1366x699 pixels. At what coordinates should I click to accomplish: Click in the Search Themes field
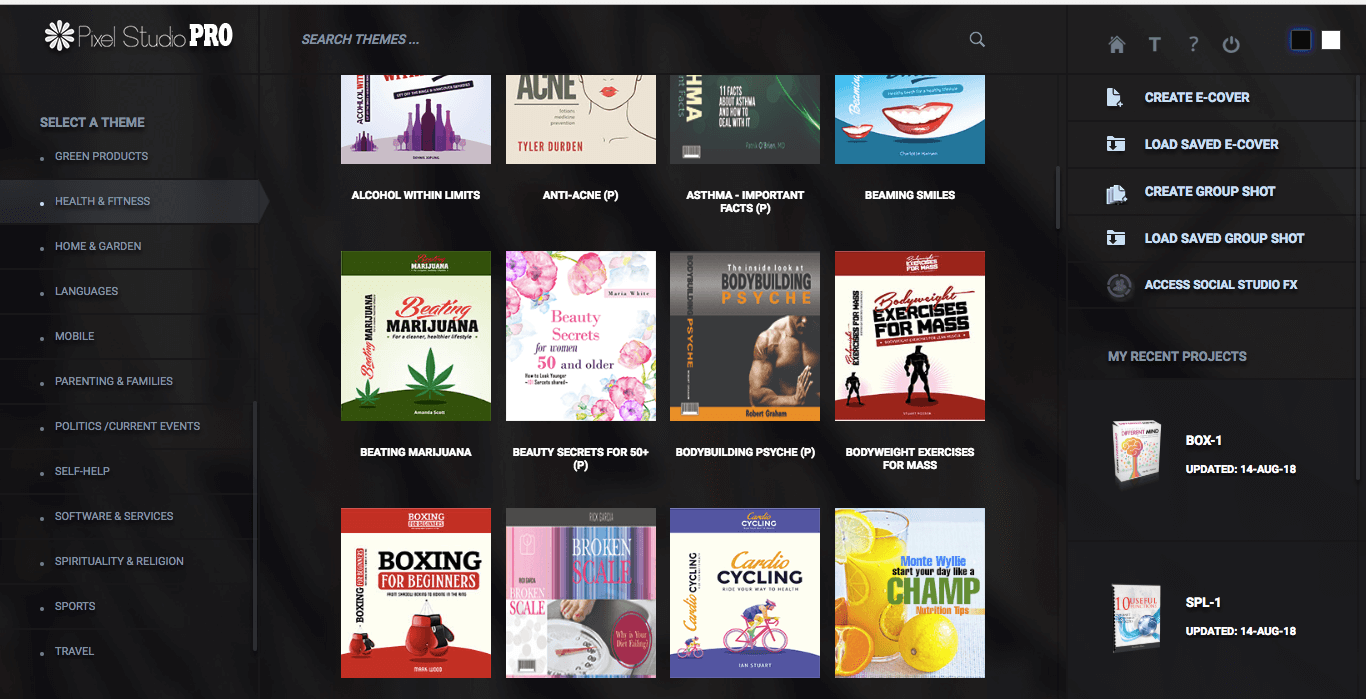coord(630,40)
